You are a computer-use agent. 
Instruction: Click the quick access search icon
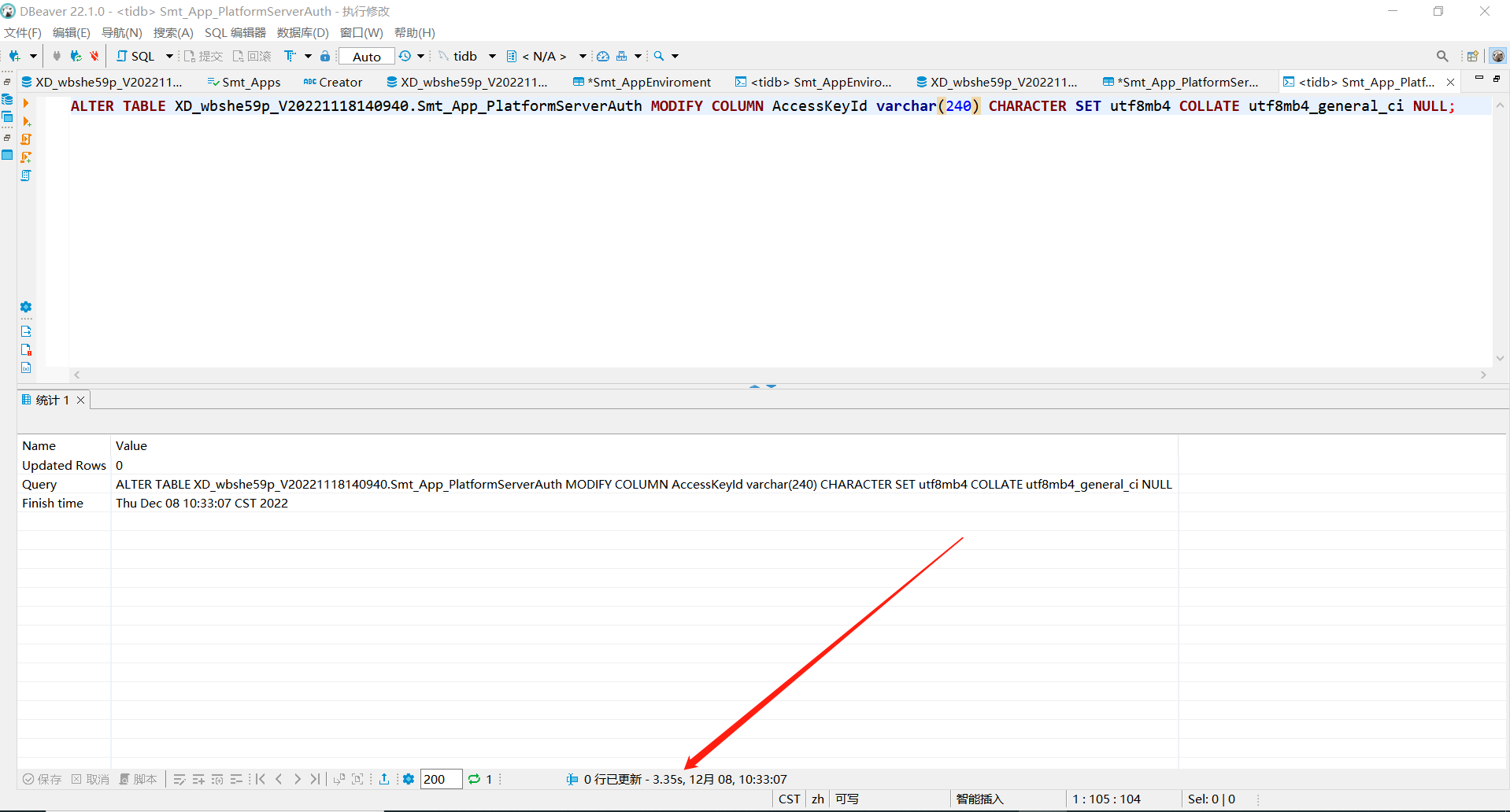pos(1442,56)
